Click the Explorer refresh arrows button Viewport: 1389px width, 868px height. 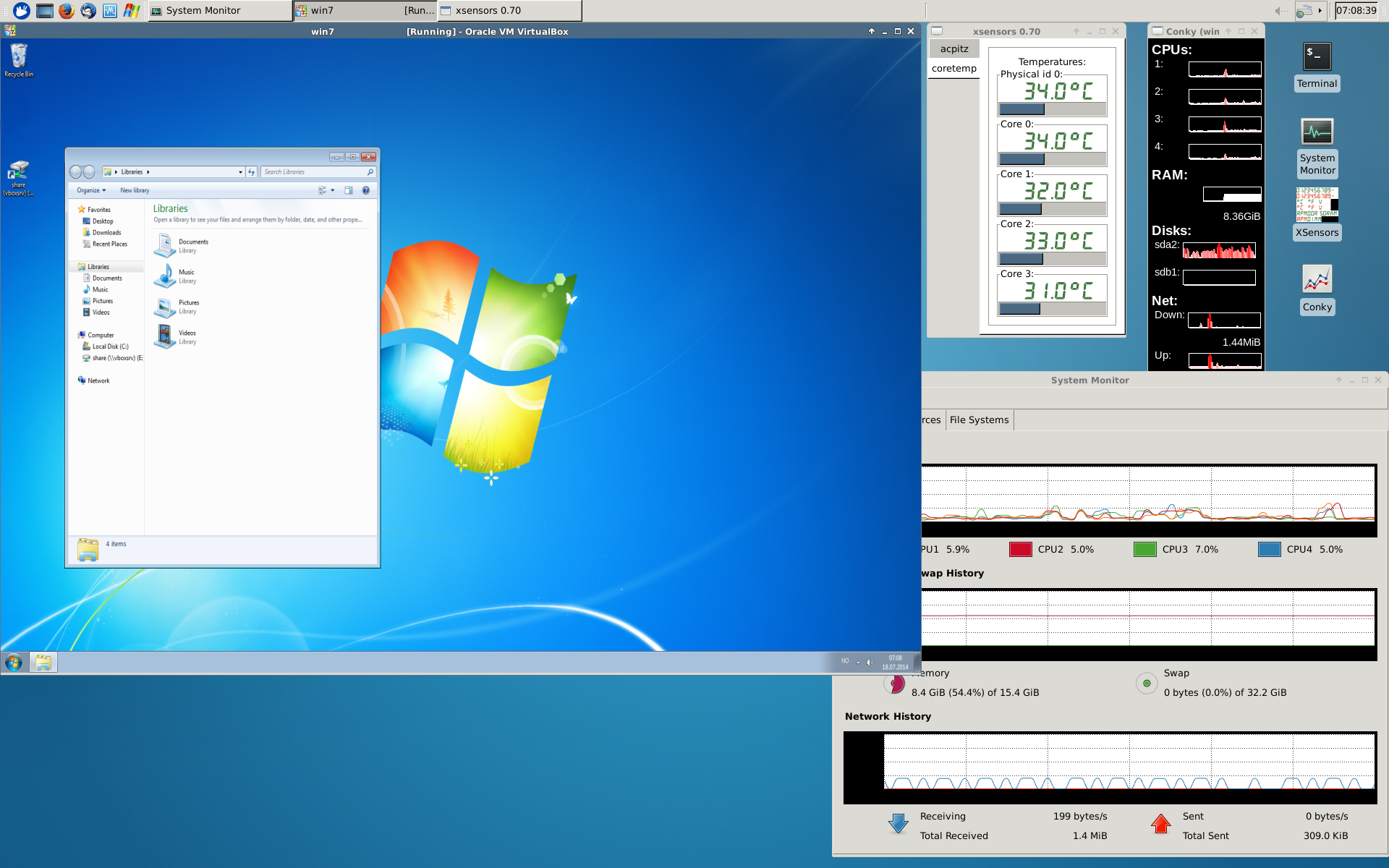click(252, 172)
